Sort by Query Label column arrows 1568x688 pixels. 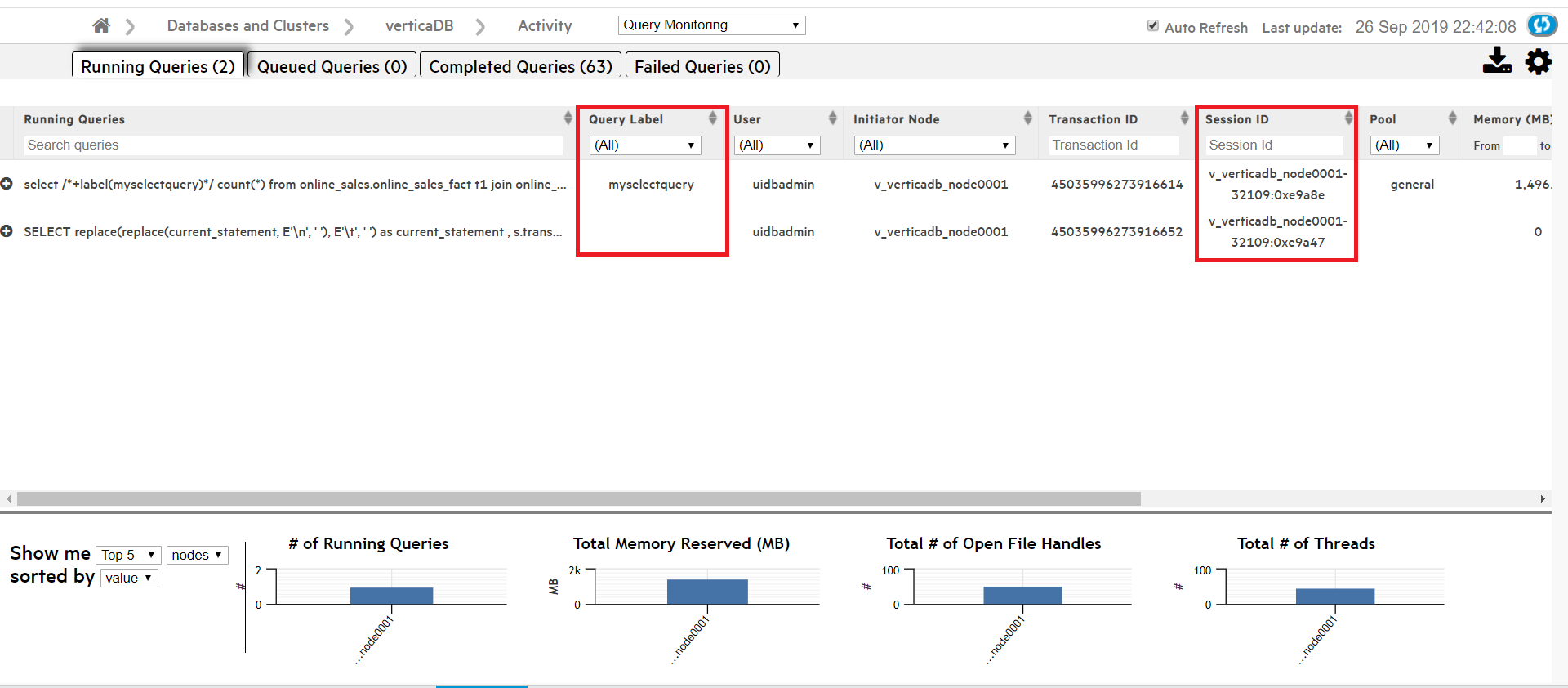[712, 118]
